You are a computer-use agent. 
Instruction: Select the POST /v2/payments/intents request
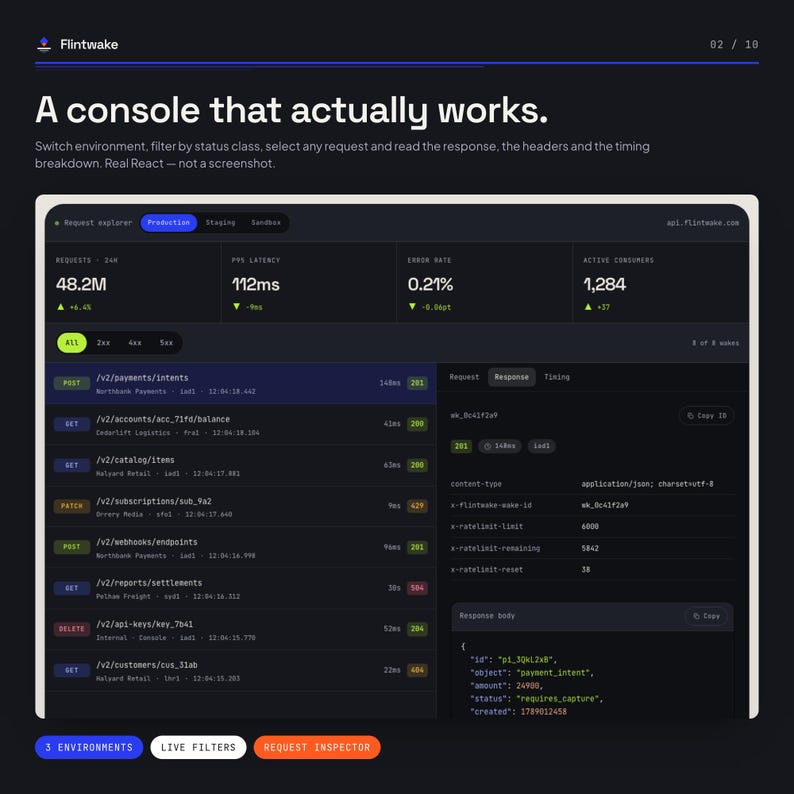tap(241, 383)
